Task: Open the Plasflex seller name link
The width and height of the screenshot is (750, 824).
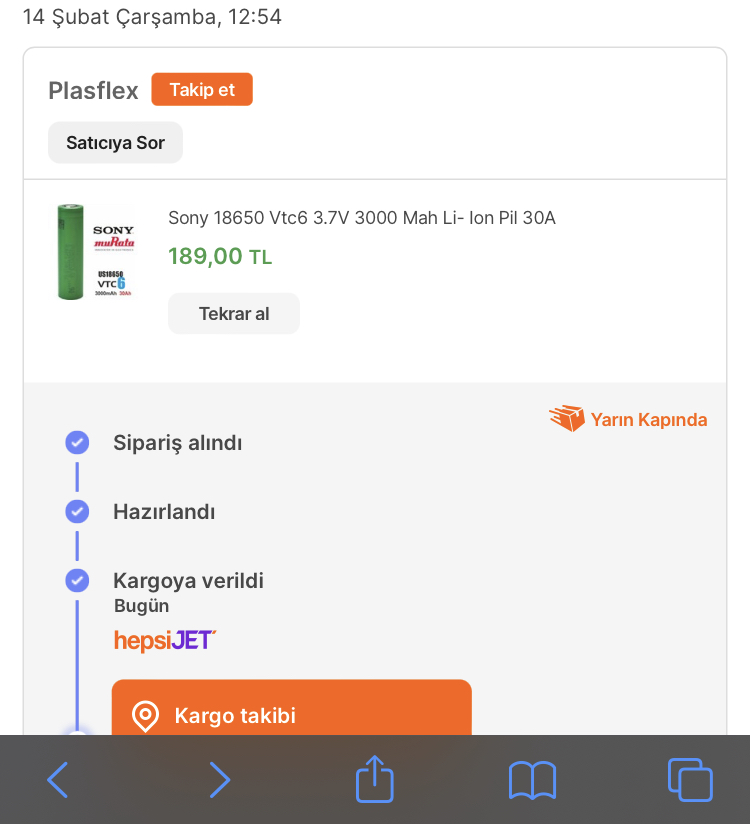Action: (93, 91)
